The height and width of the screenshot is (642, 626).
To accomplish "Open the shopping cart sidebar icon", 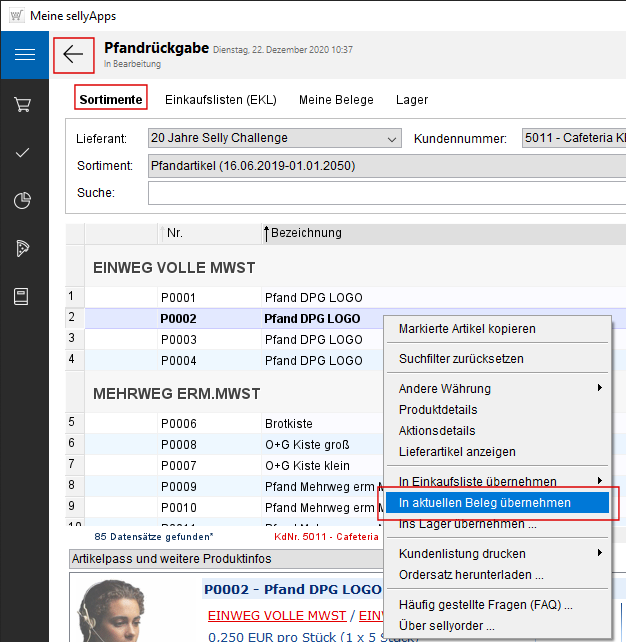I will click(24, 104).
